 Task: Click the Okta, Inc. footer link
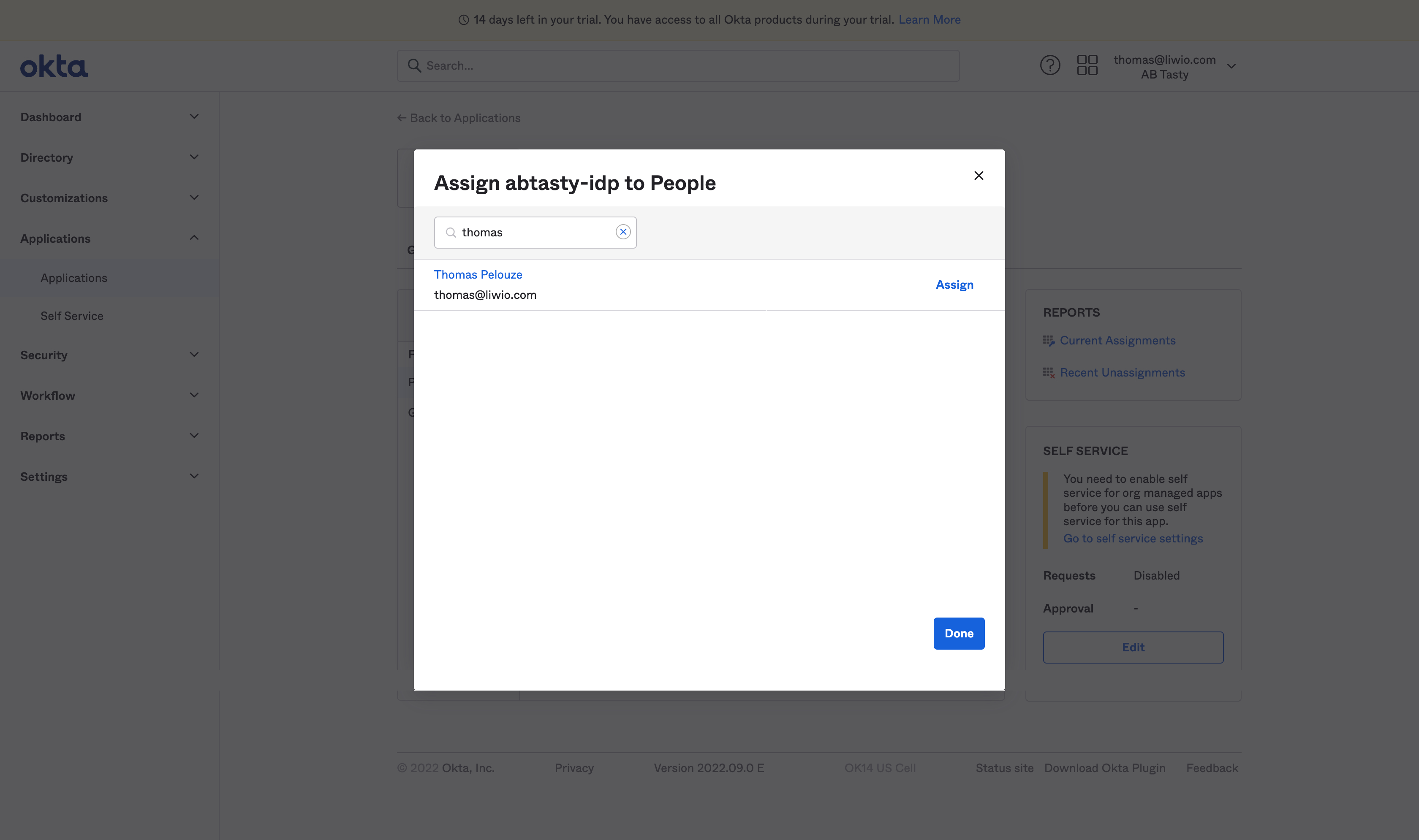pos(468,768)
